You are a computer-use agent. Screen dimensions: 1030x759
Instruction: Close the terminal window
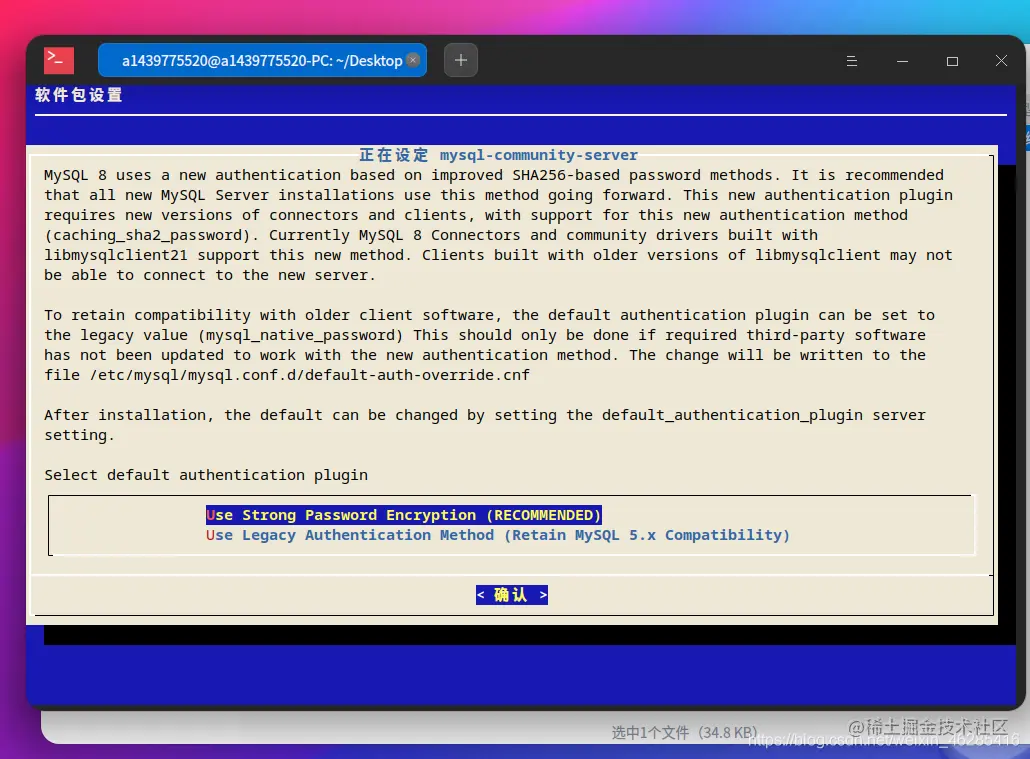1001,60
